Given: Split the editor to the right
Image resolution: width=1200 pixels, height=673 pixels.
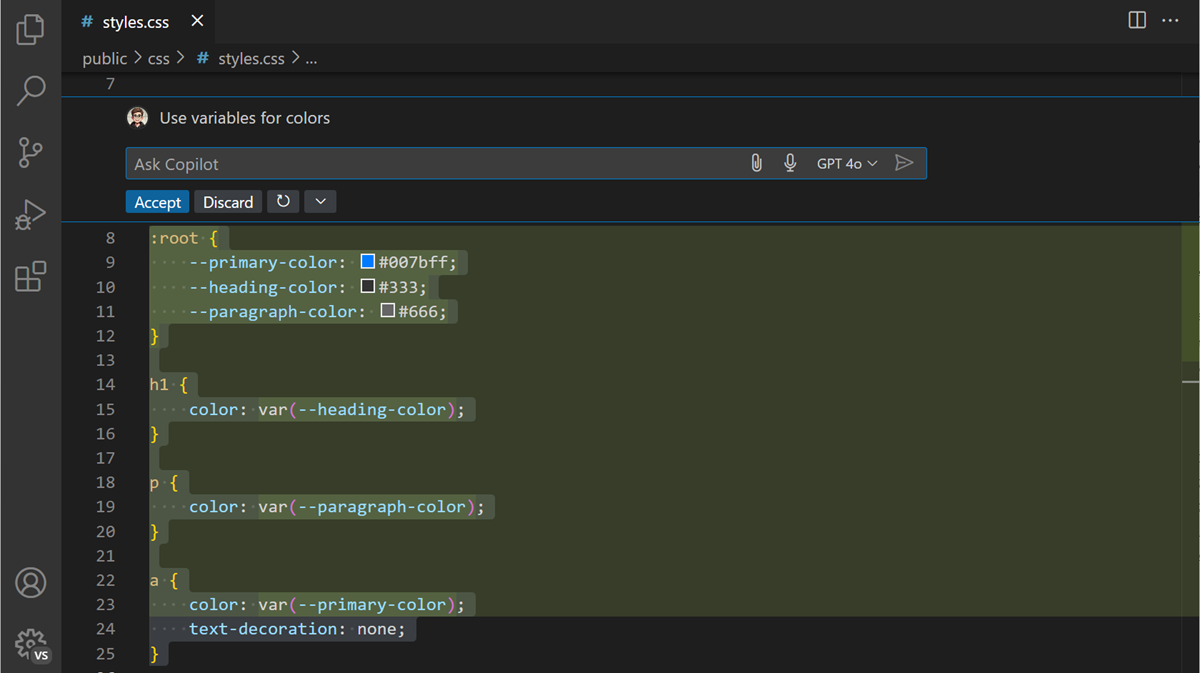Looking at the screenshot, I should [1137, 21].
